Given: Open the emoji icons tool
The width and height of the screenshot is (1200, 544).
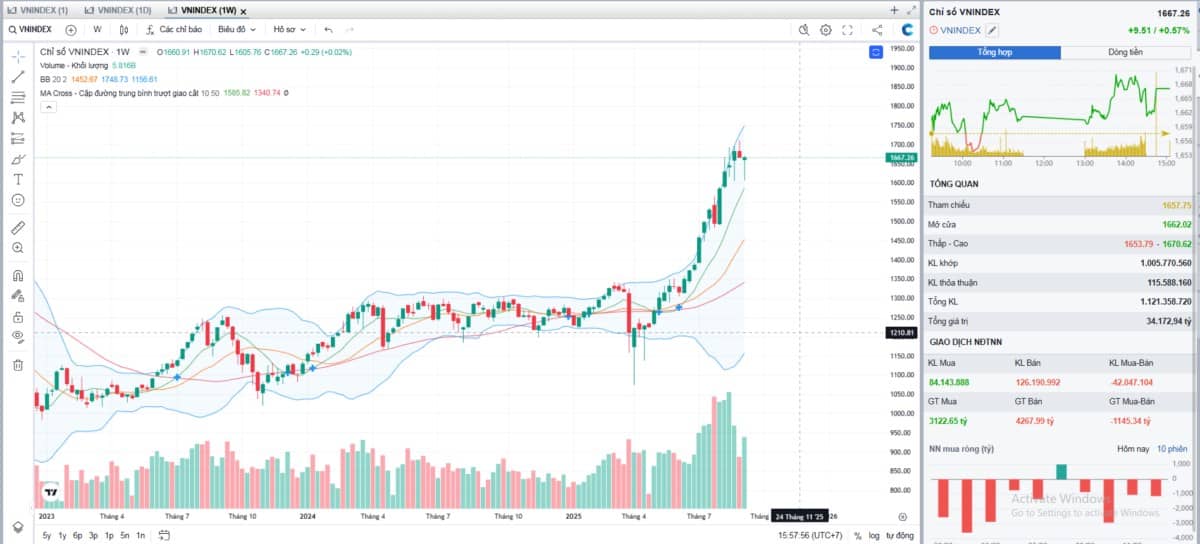Looking at the screenshot, I should pyautogui.click(x=18, y=200).
